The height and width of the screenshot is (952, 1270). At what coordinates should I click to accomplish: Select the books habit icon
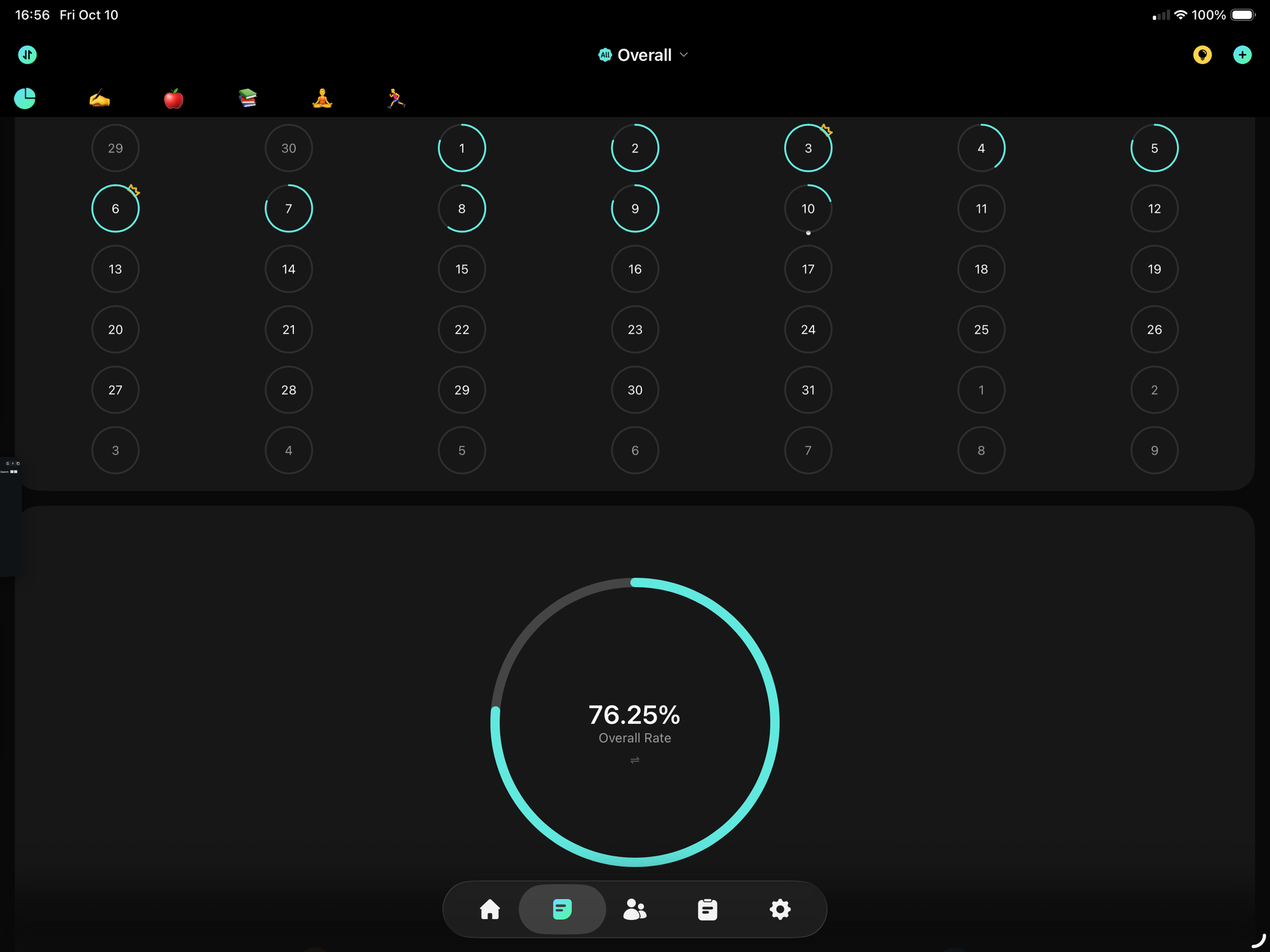point(248,98)
